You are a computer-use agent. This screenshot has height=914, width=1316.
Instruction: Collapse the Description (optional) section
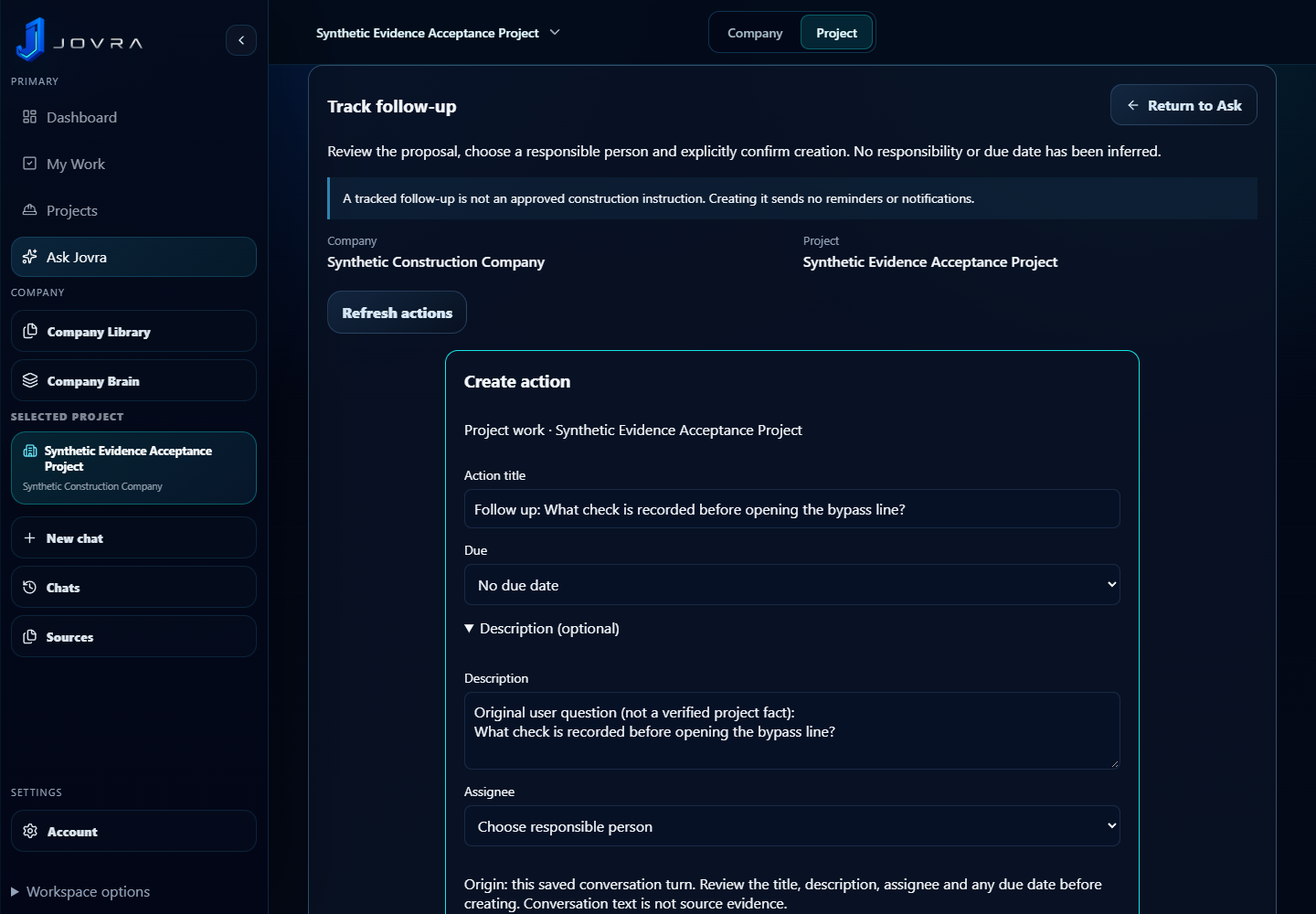pos(542,629)
